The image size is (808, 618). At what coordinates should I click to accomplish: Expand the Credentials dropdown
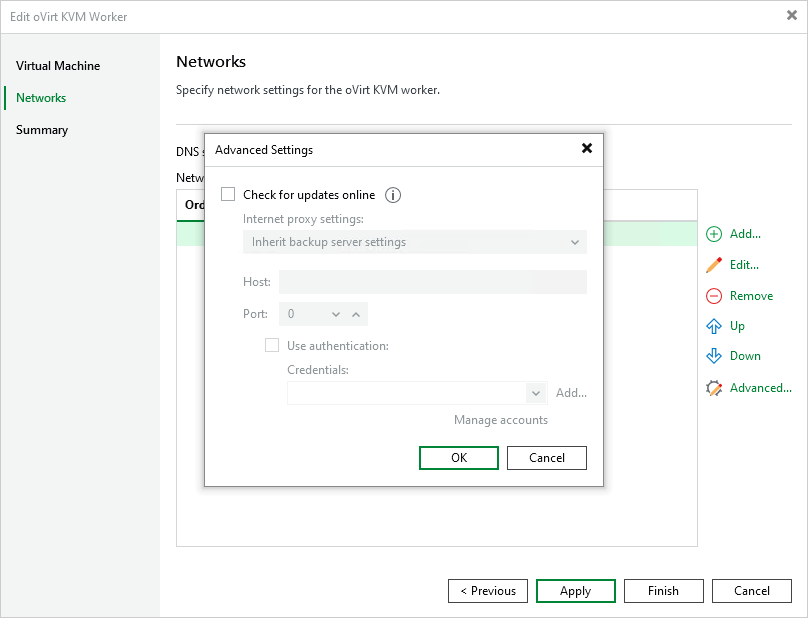536,392
